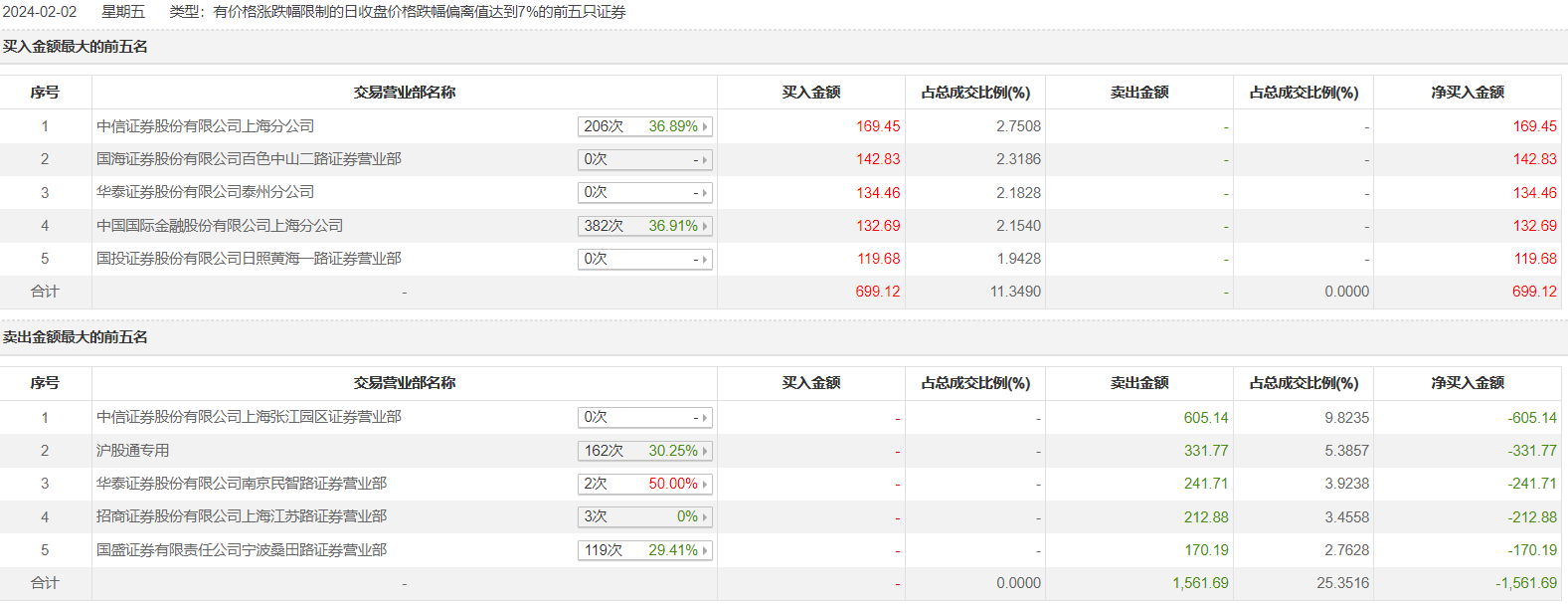Open 国海证券百色中山二路证券营业部 link

tap(249, 159)
